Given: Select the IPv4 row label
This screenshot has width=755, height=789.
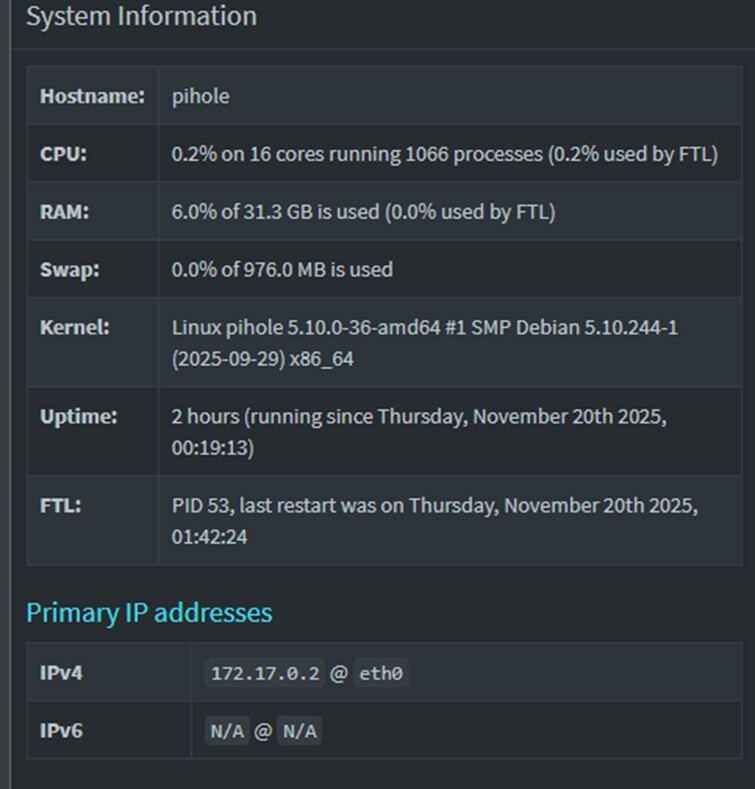Looking at the screenshot, I should pos(61,673).
